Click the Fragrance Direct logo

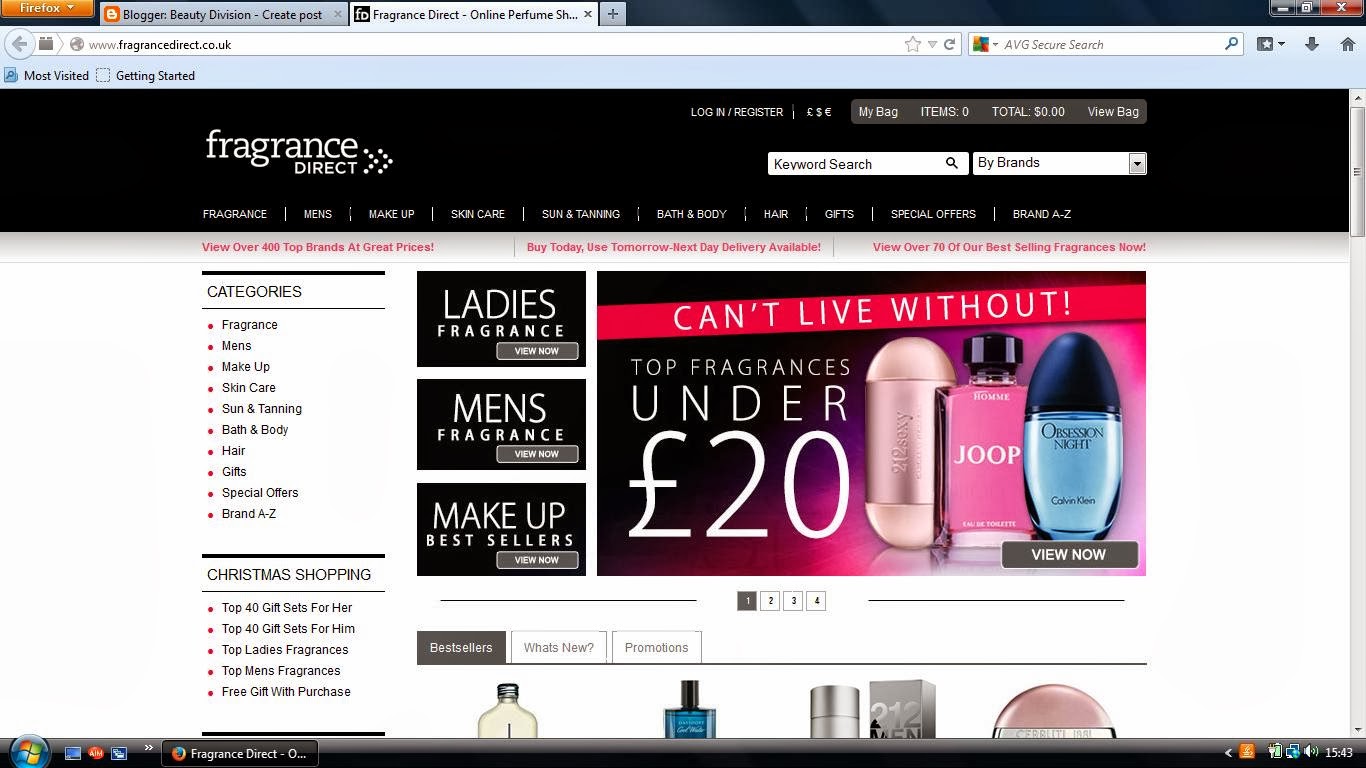(299, 152)
